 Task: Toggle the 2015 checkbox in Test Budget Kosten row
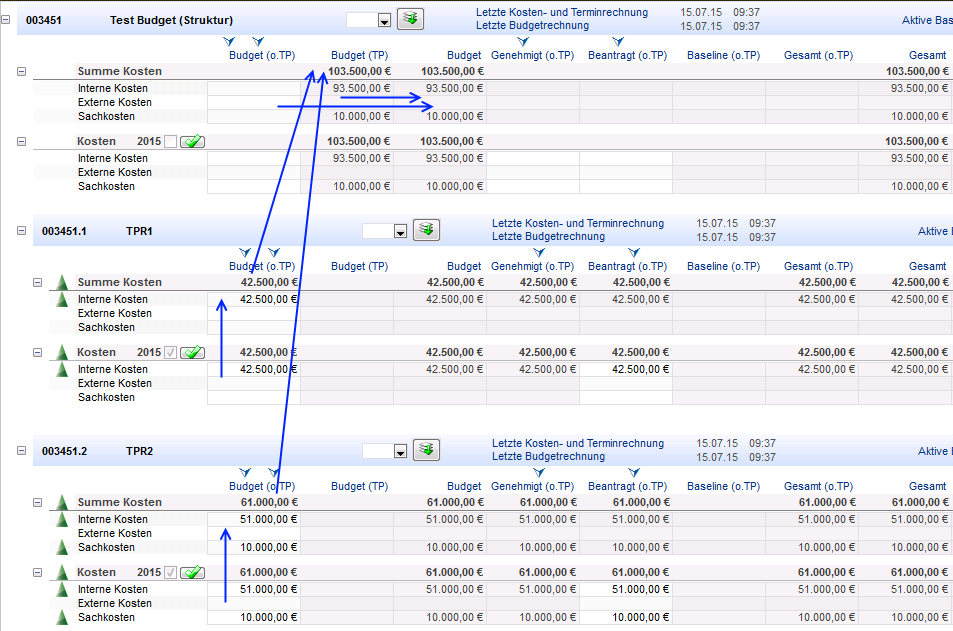tap(170, 142)
